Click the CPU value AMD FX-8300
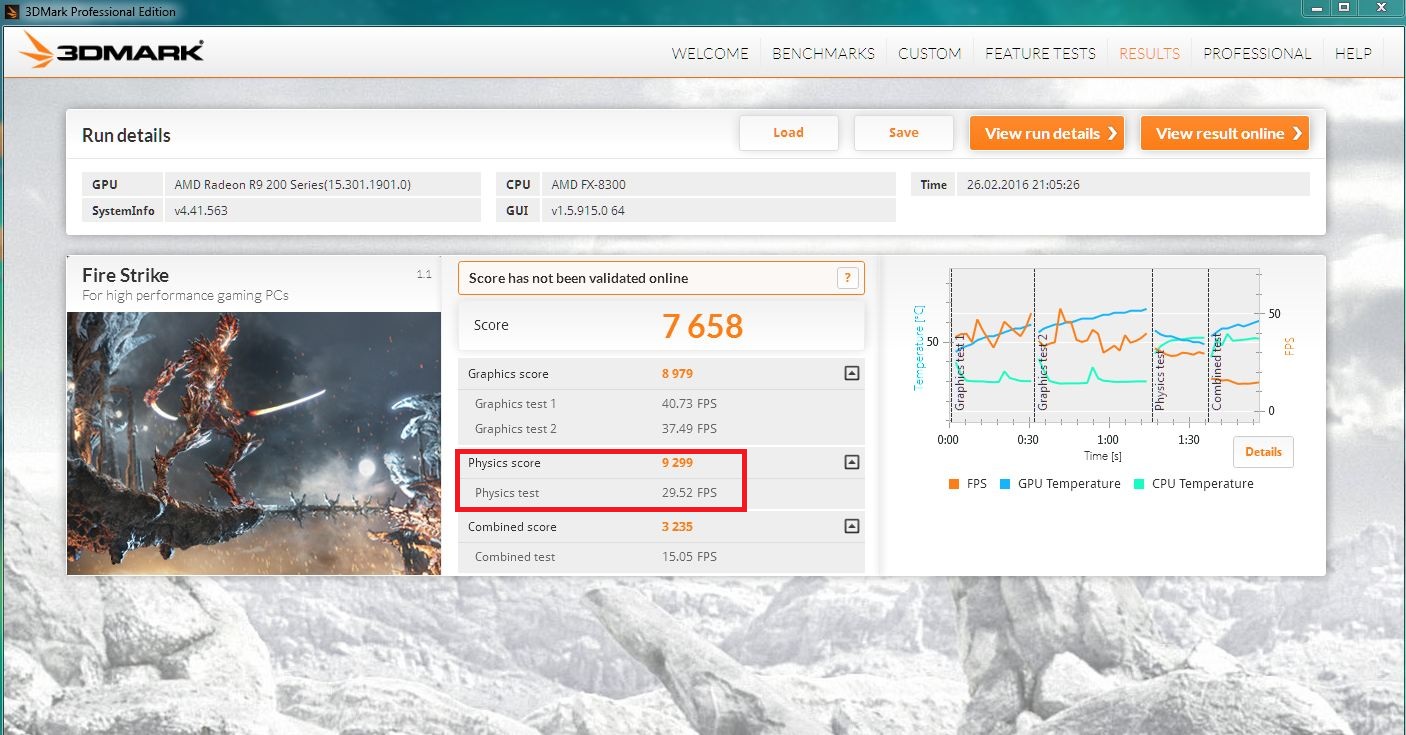This screenshot has width=1406, height=735. click(x=589, y=185)
